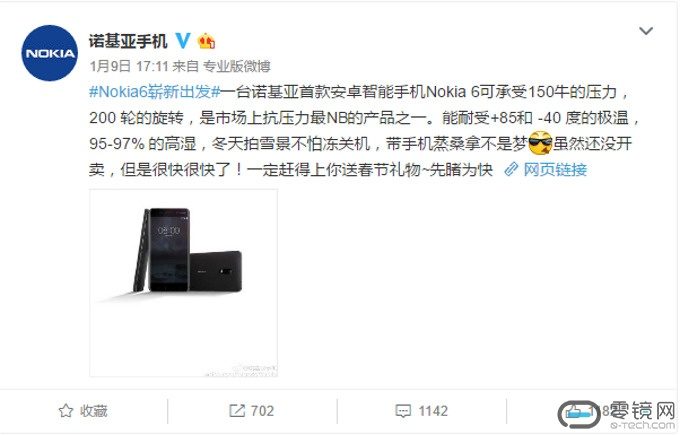Click the paperclip link icon
The width and height of the screenshot is (680, 435).
pyautogui.click(x=512, y=169)
